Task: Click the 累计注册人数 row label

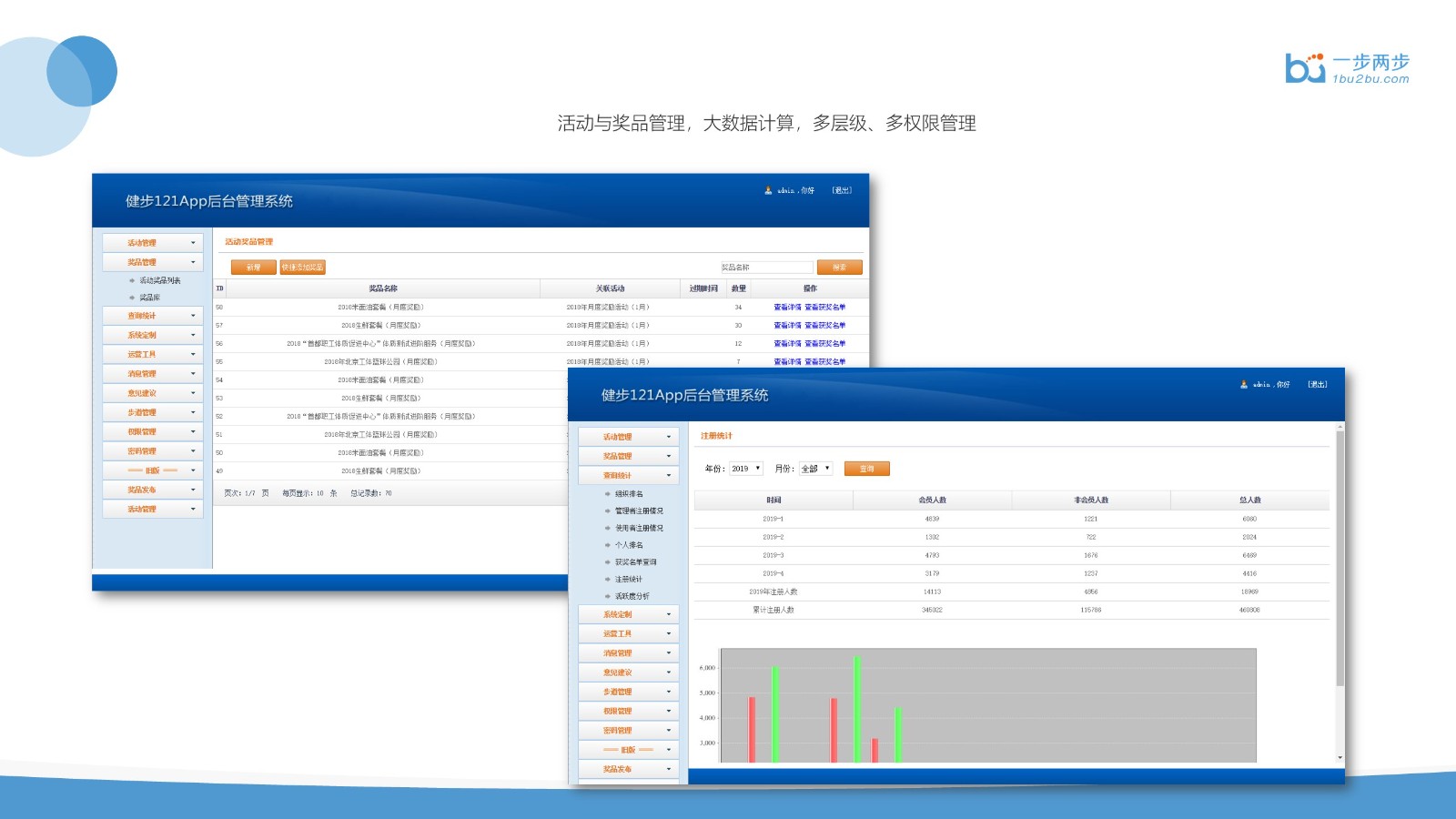Action: [773, 610]
